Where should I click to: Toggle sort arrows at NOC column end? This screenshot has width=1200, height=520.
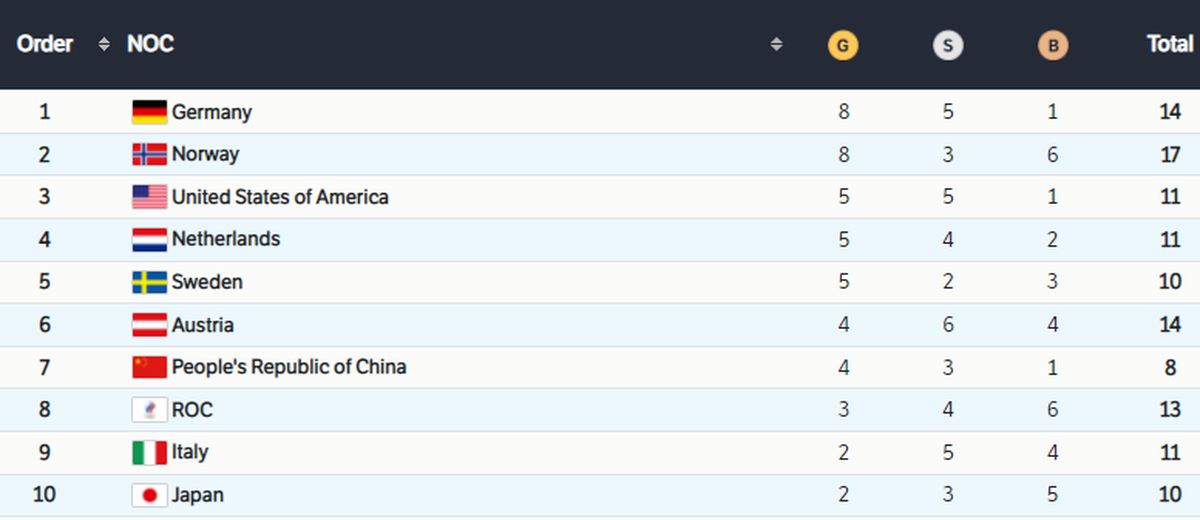tap(776, 45)
